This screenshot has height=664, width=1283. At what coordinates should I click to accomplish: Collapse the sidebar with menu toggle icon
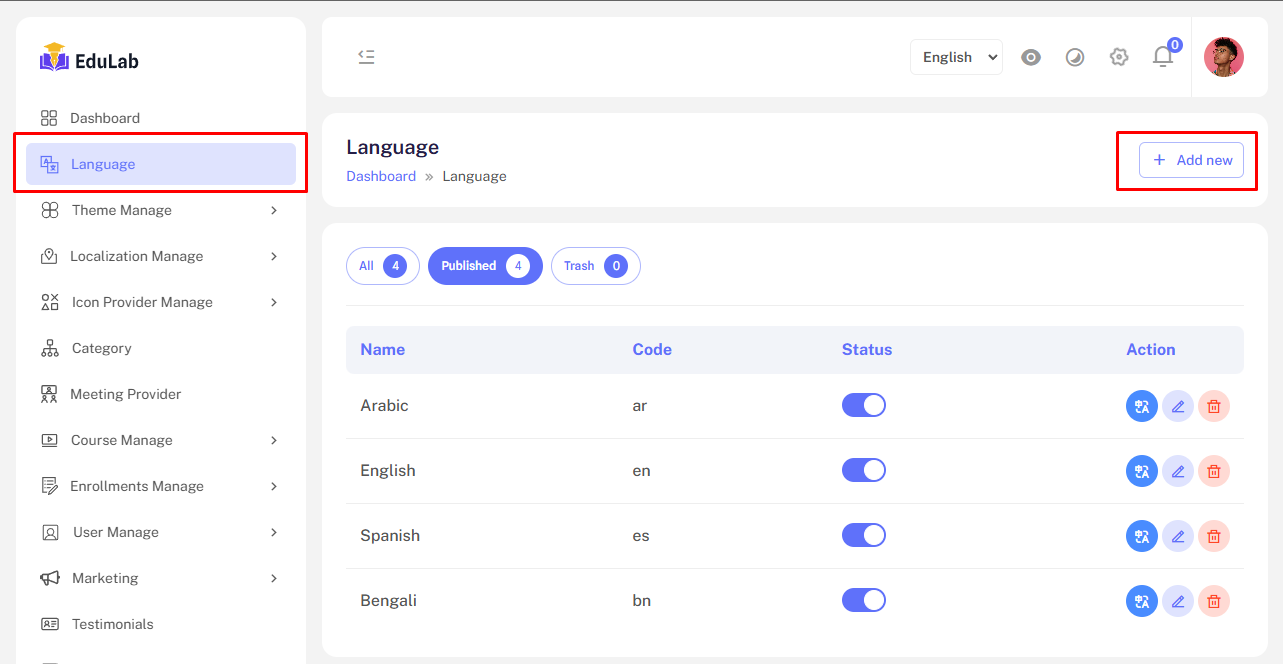[x=367, y=57]
